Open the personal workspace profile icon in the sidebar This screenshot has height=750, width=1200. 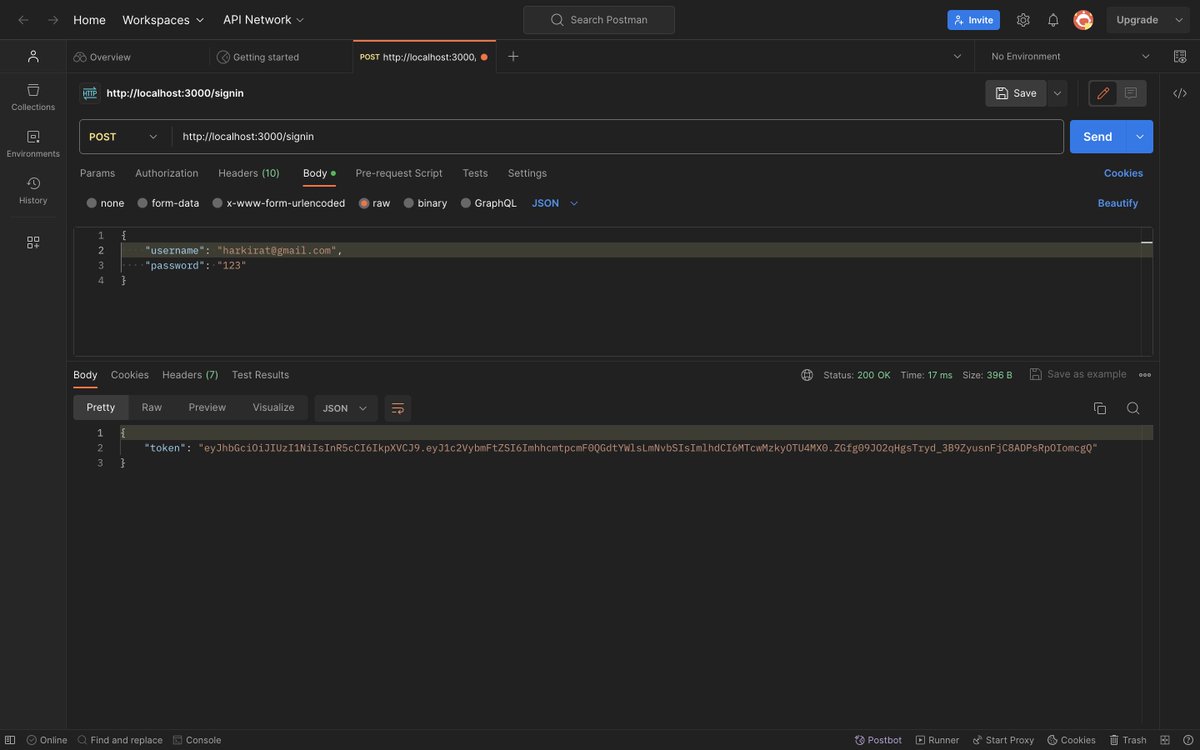[x=33, y=56]
